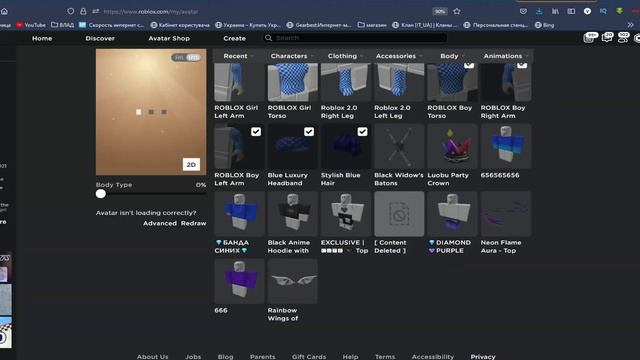
Task: Select the Black Widow's Batons item
Action: click(x=399, y=146)
